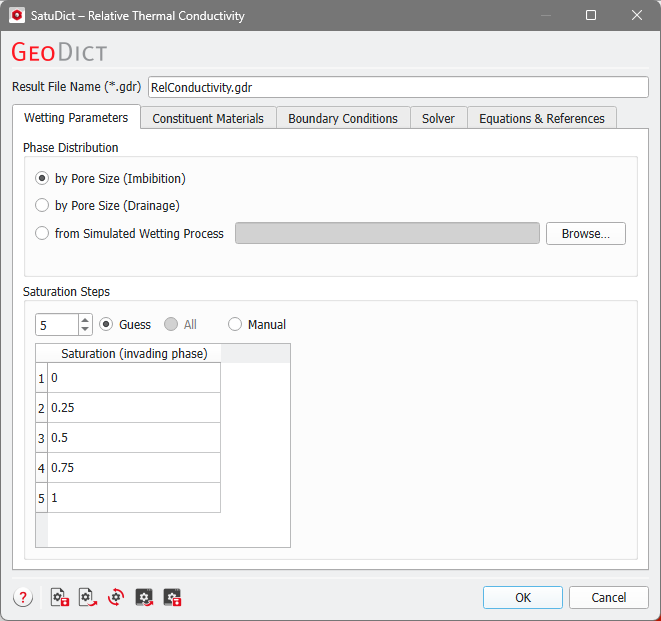661x621 pixels.
Task: Switch to the Wetting Parameters tab
Action: (x=76, y=118)
